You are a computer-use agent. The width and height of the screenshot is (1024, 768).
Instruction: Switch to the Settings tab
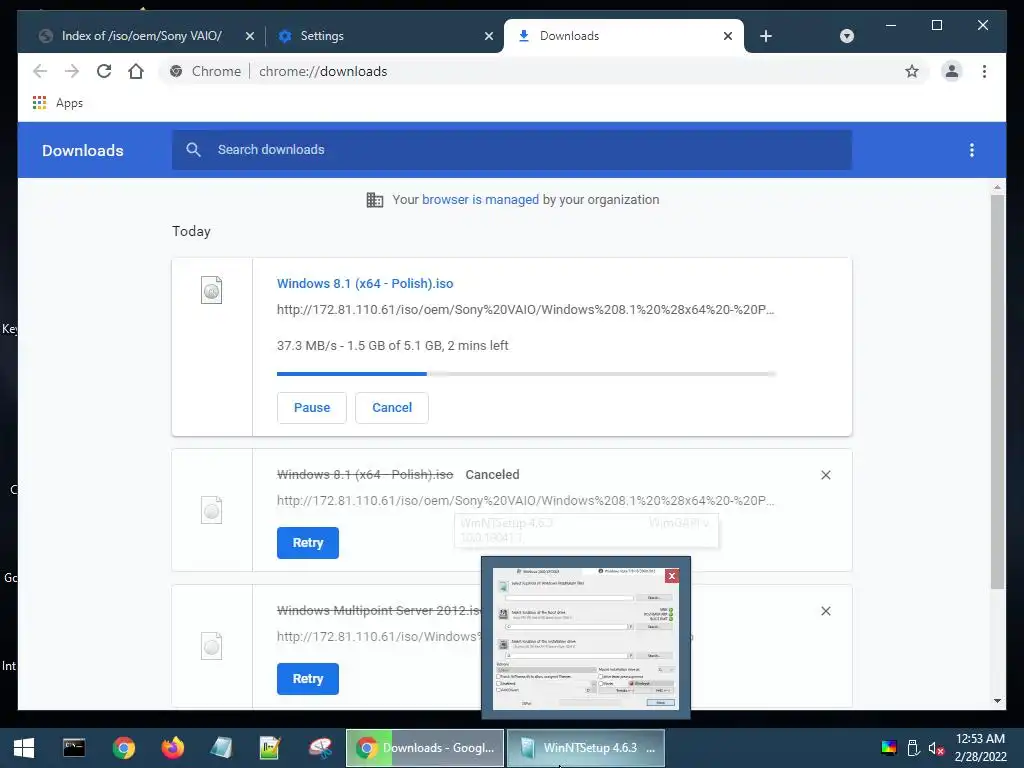click(385, 36)
